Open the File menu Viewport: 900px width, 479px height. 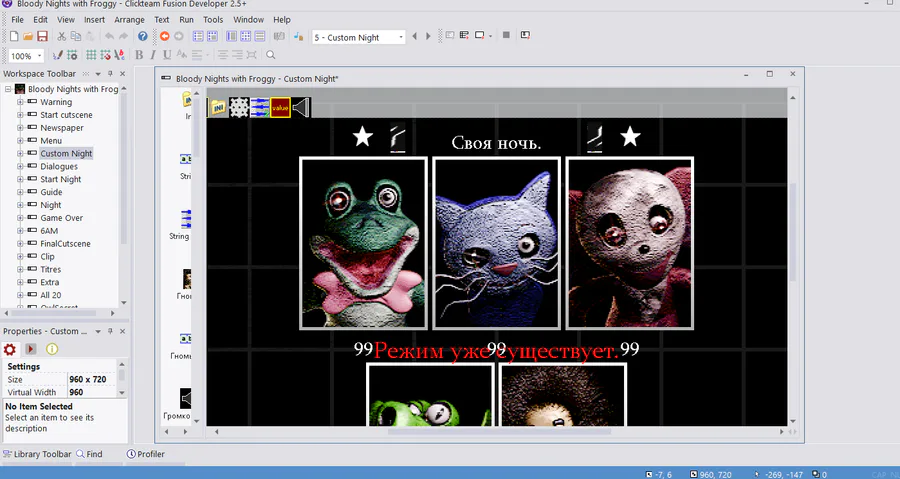point(17,20)
